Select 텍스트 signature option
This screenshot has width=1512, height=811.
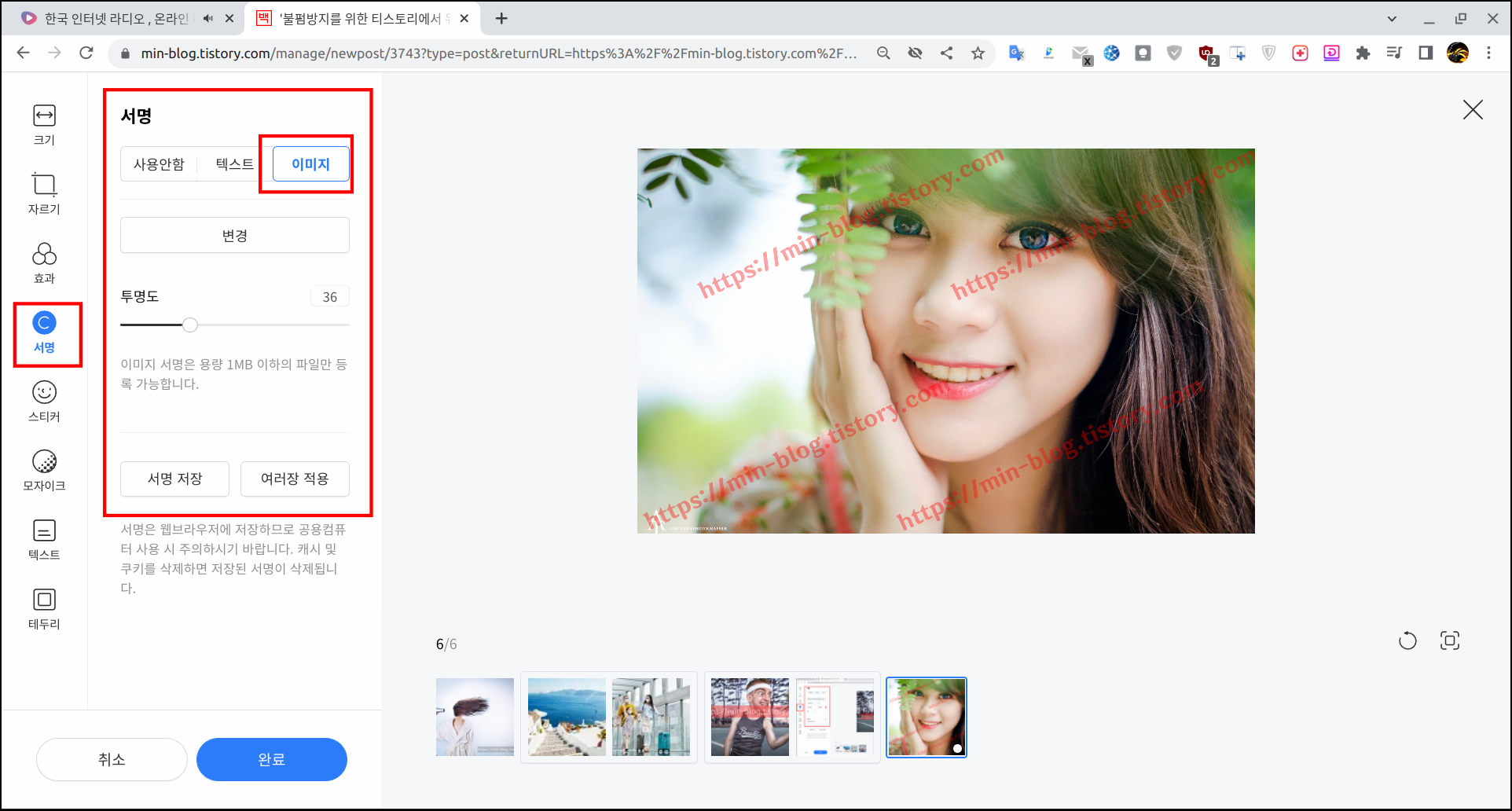click(x=235, y=164)
